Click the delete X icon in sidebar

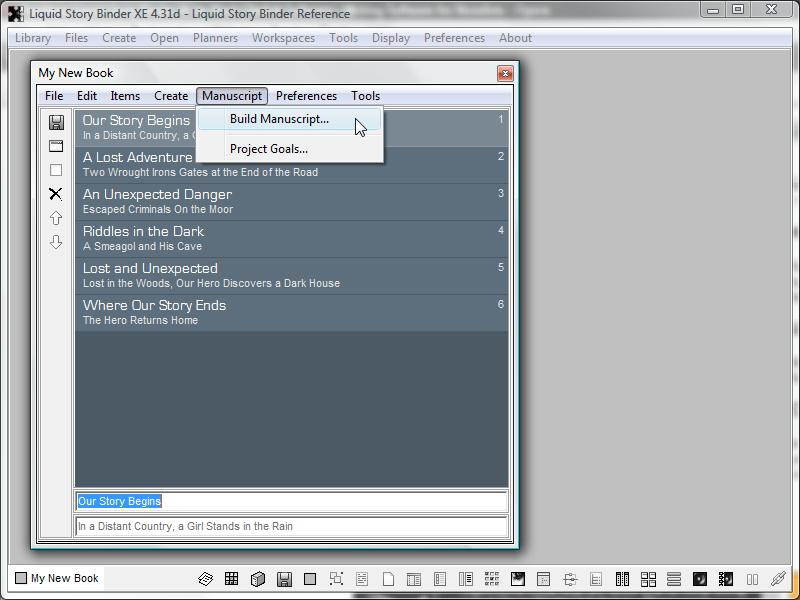56,194
